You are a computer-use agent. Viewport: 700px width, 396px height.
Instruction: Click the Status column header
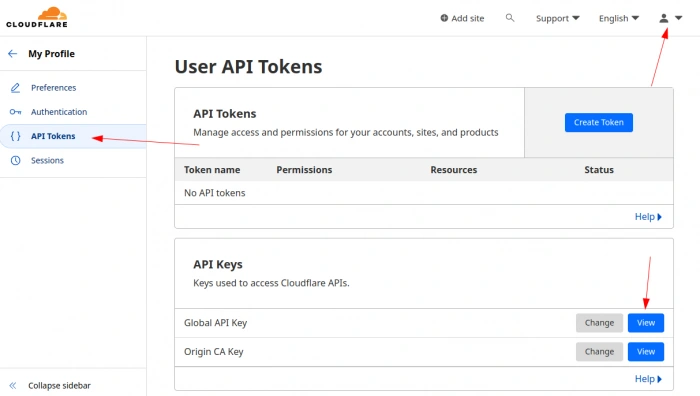[x=599, y=170]
